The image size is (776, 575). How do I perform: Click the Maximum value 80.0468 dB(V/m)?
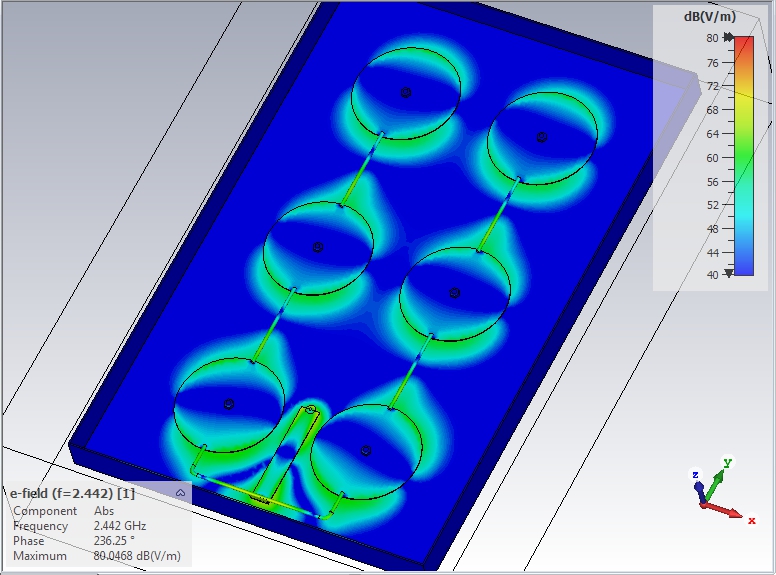(136, 556)
